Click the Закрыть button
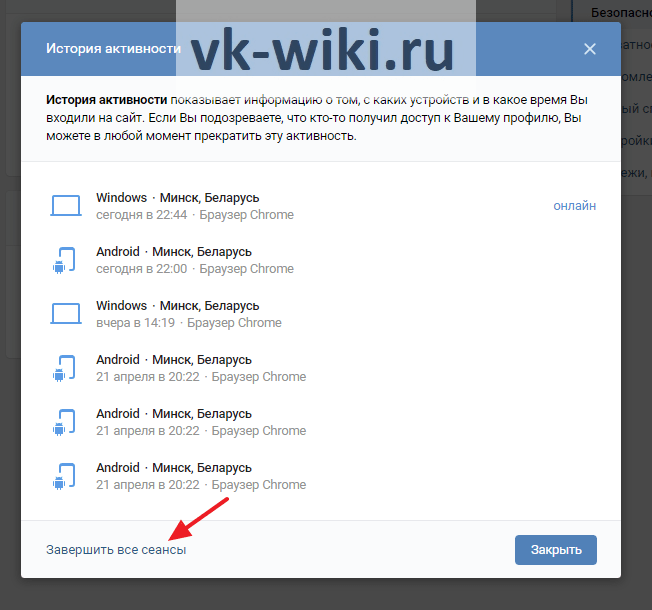 coord(556,550)
